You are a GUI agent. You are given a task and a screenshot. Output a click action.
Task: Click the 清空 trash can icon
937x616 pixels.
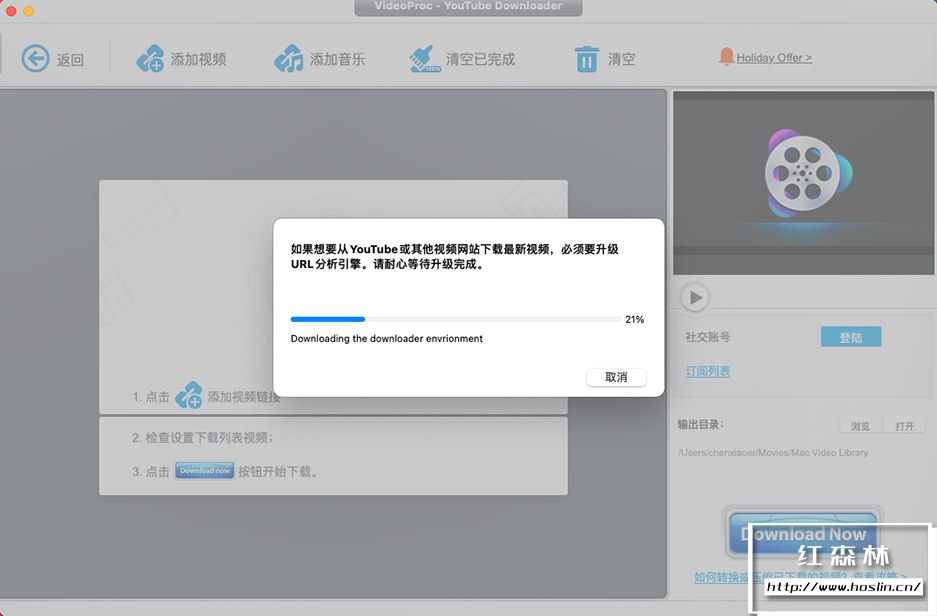click(588, 57)
